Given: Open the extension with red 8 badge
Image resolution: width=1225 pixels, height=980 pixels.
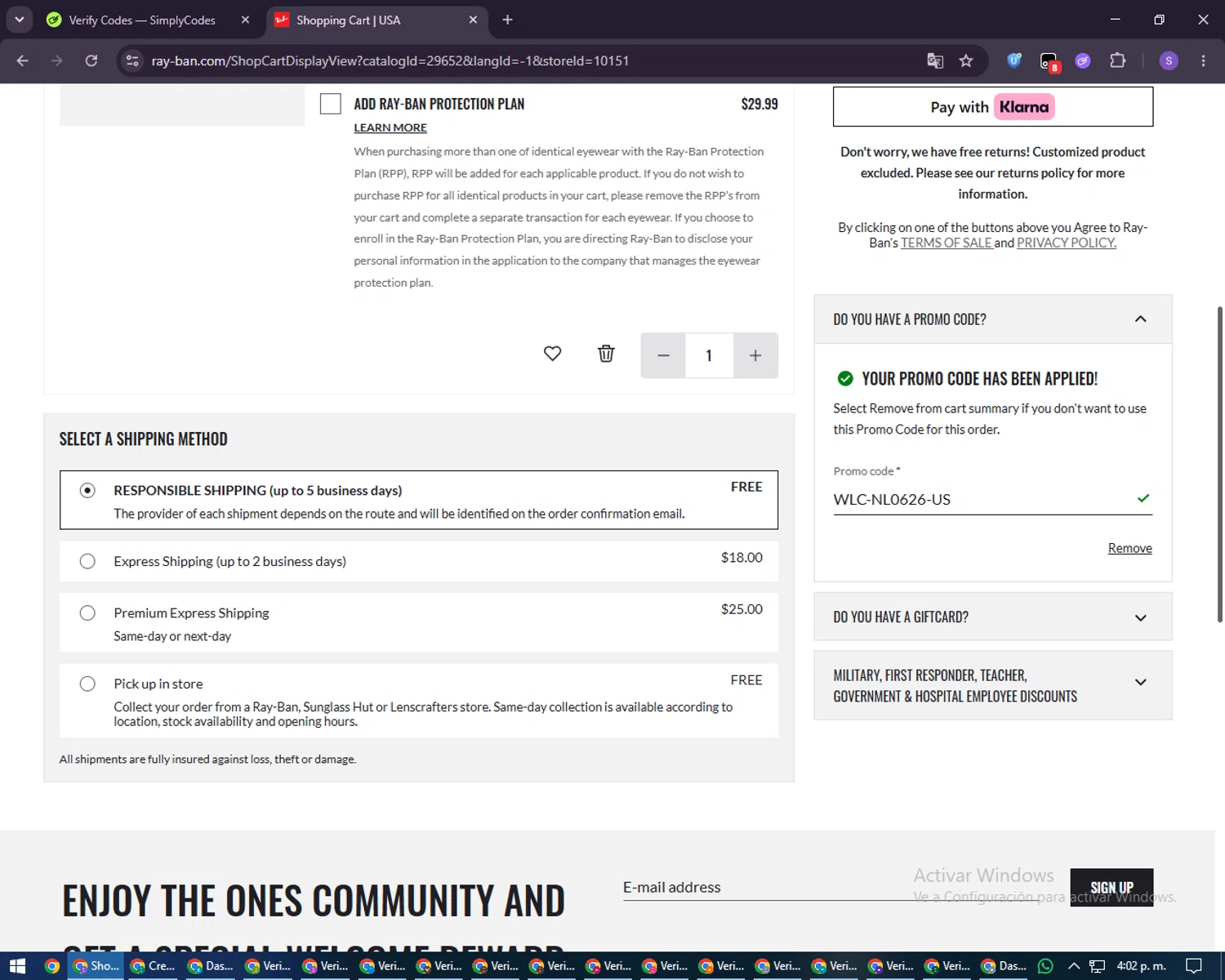Looking at the screenshot, I should point(1049,61).
